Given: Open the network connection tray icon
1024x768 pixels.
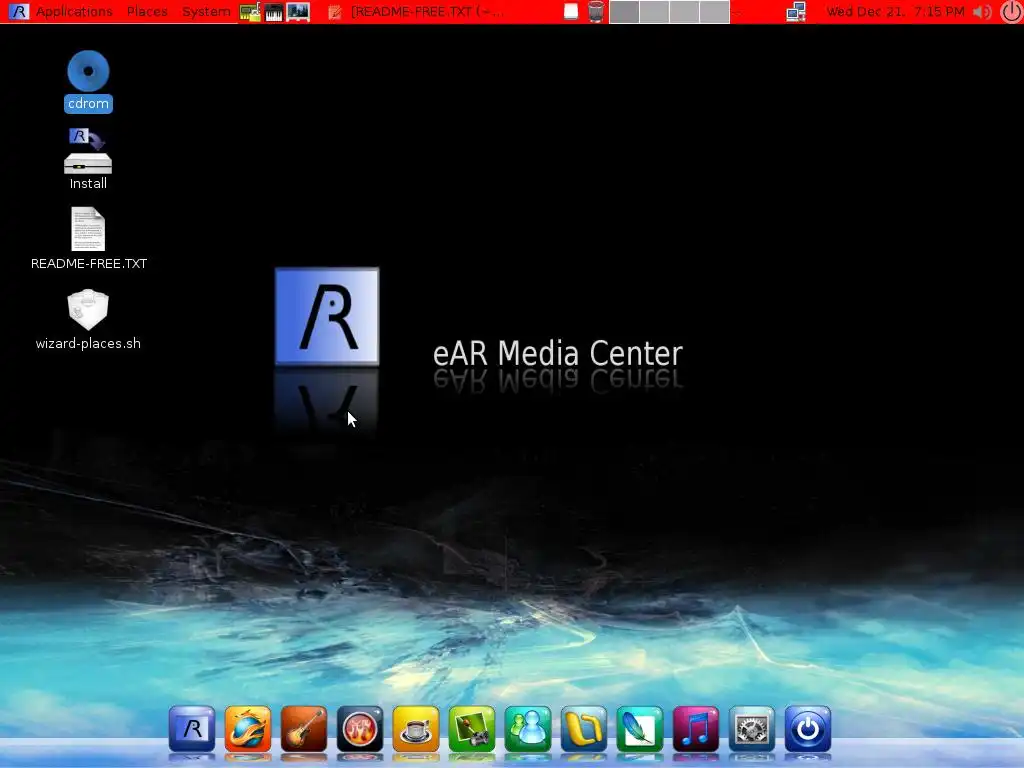Looking at the screenshot, I should (795, 12).
